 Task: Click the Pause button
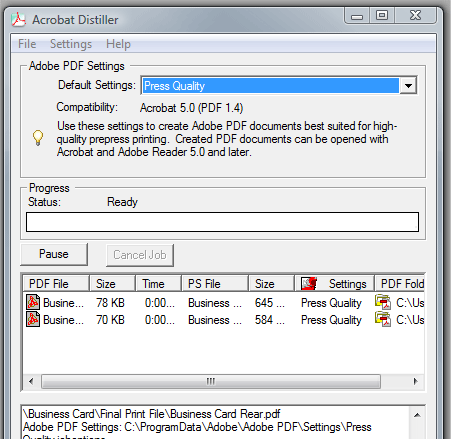coord(54,254)
